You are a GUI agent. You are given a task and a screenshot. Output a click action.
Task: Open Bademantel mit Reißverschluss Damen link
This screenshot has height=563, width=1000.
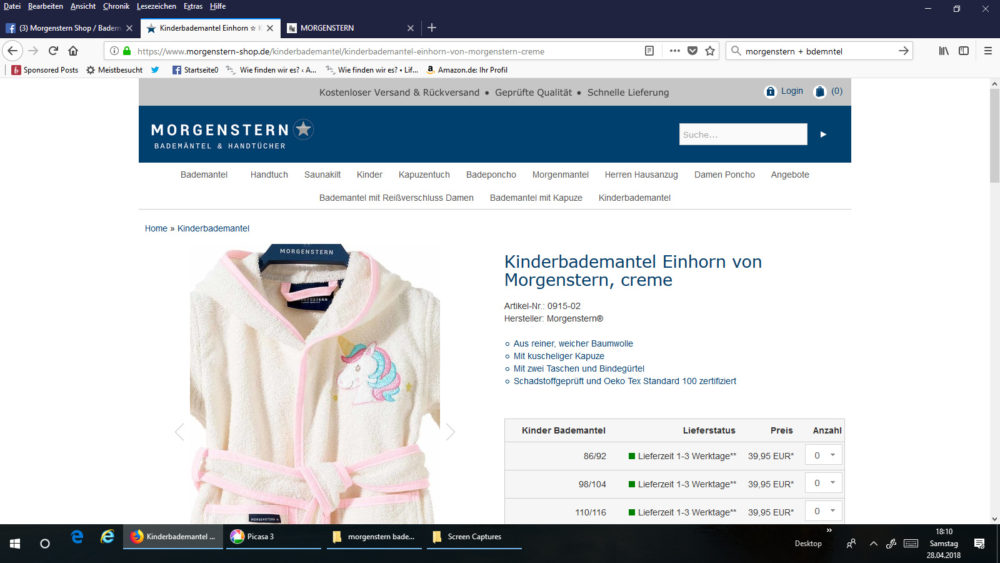(x=396, y=198)
